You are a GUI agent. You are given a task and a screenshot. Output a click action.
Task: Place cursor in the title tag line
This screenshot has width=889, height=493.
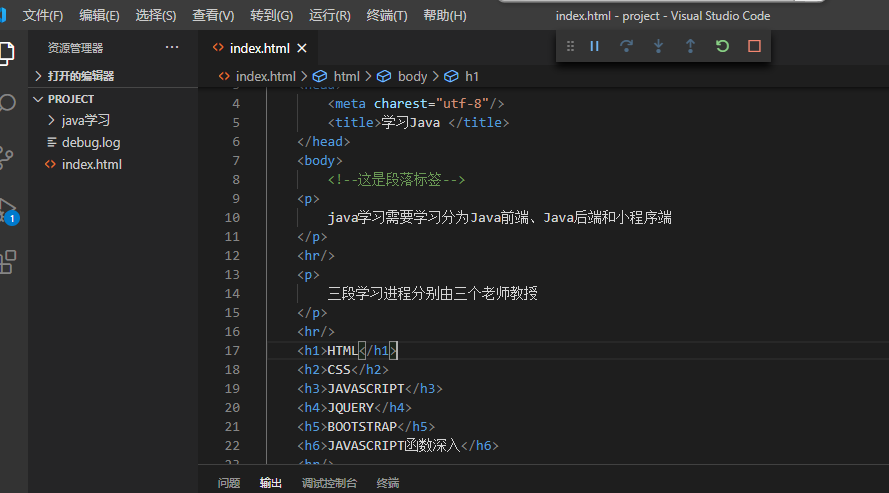click(418, 122)
